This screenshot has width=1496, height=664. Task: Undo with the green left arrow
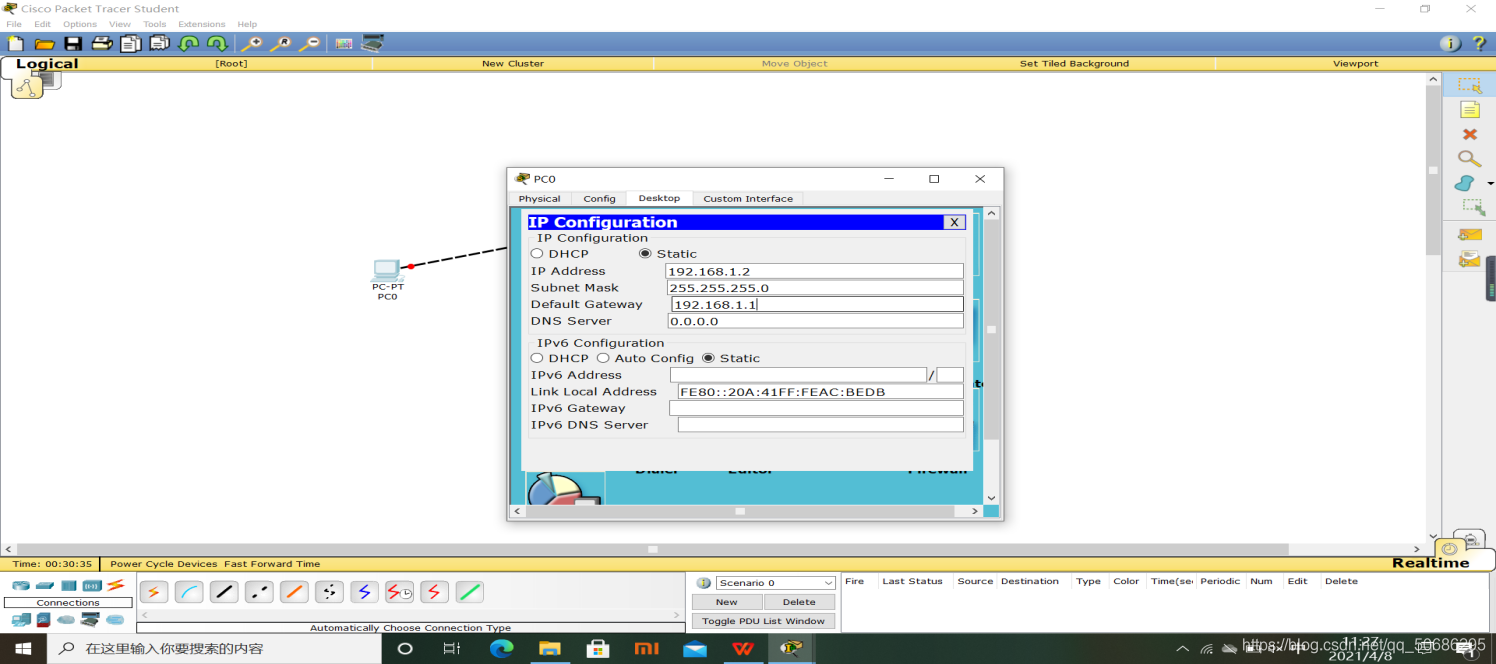pyautogui.click(x=188, y=43)
